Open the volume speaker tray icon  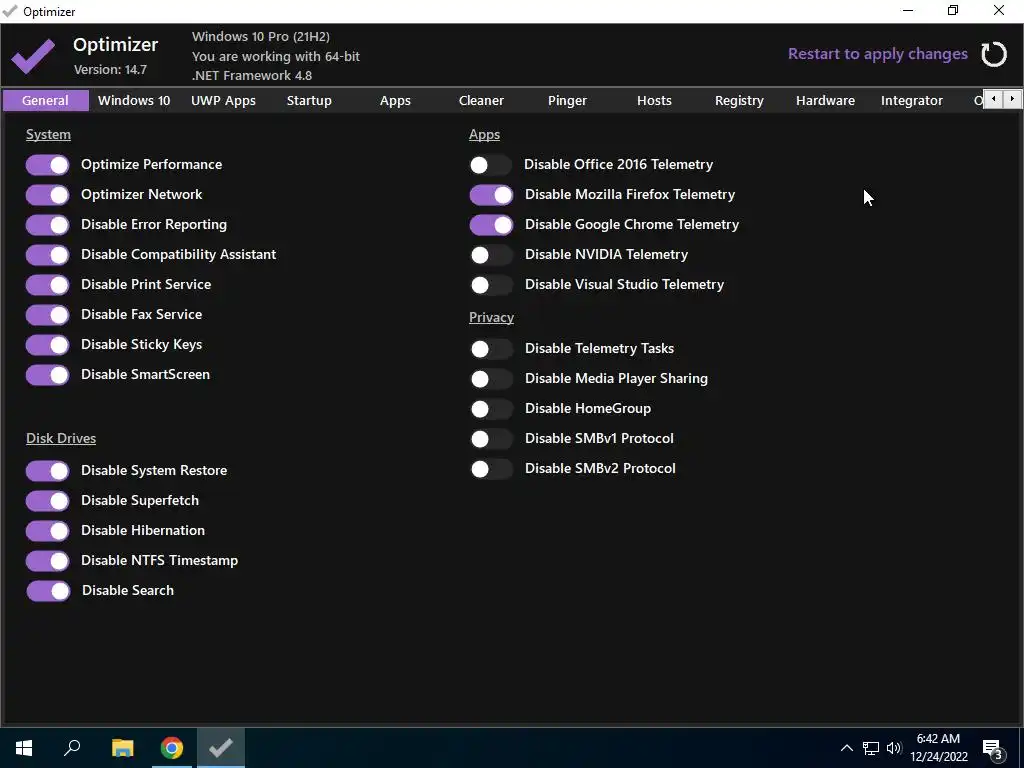[x=894, y=748]
